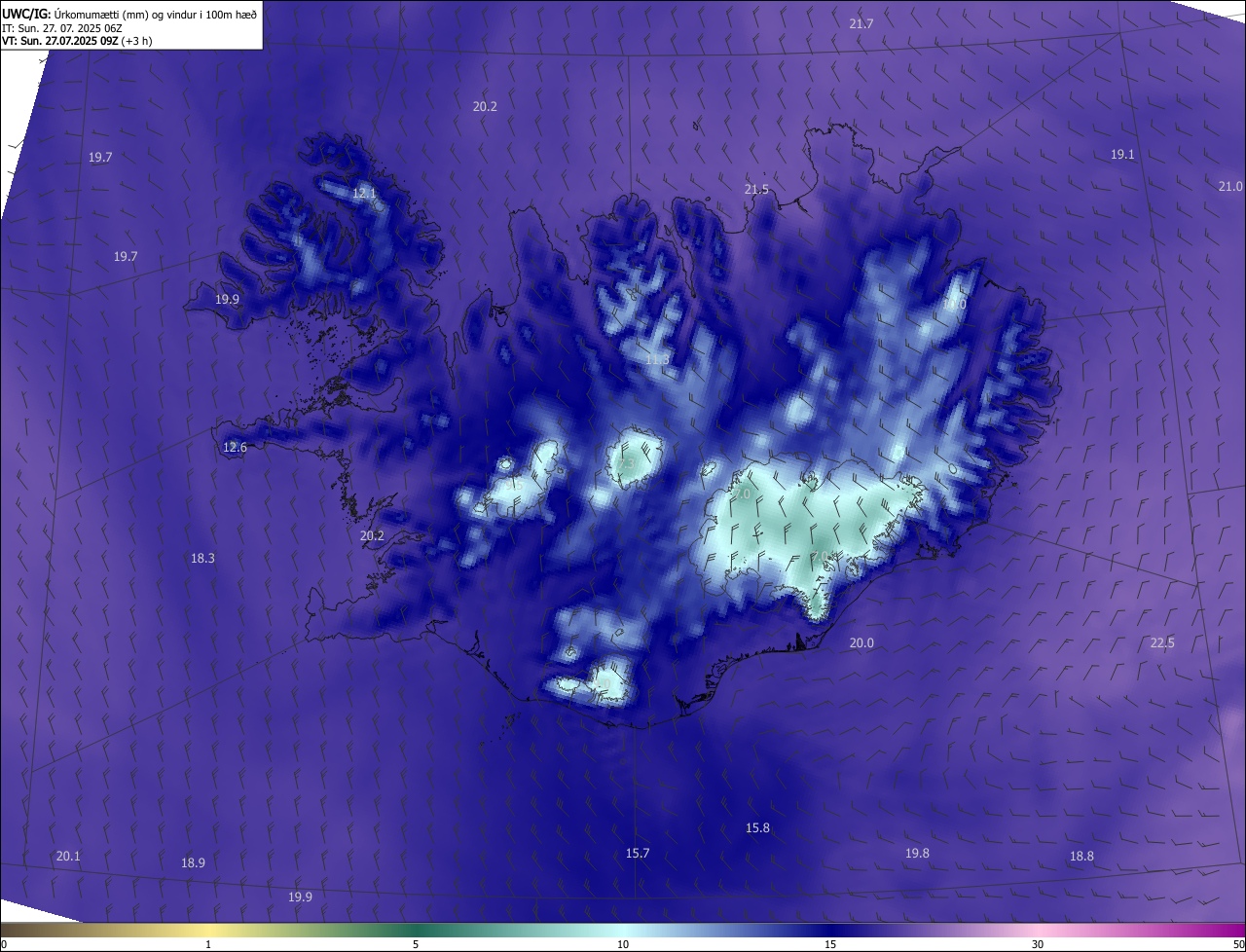
Task: Click the 12.6 value label on the map
Action: (235, 448)
